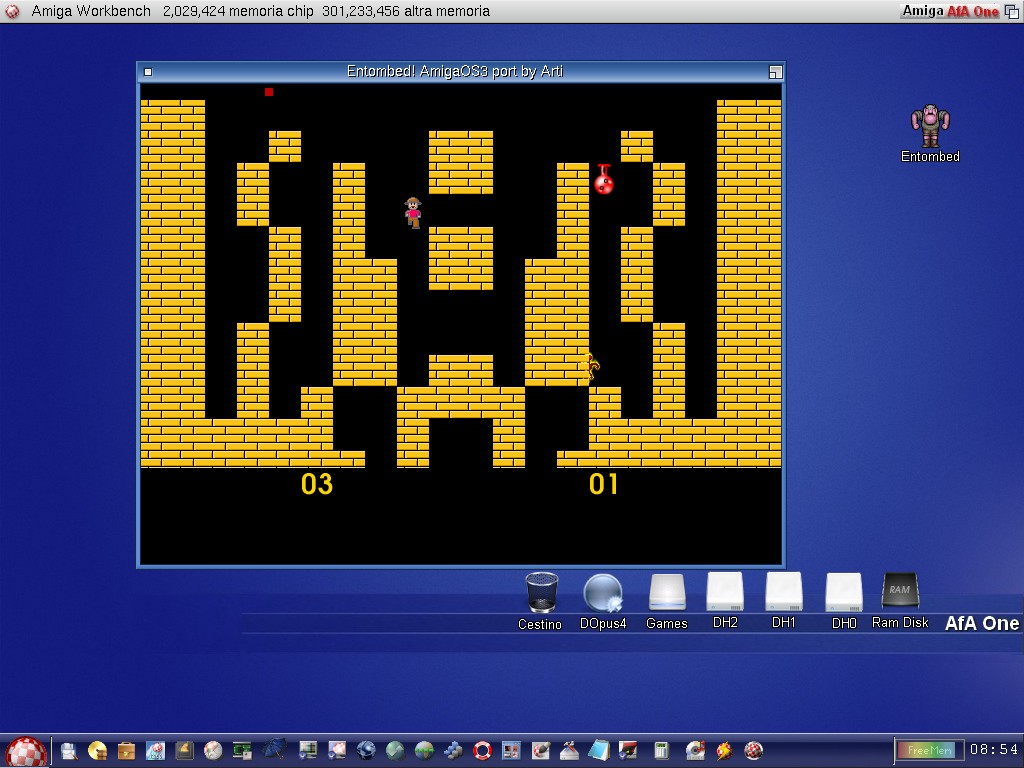Click the Amiga boing ball start button
Image resolution: width=1024 pixels, height=768 pixels.
(26, 751)
